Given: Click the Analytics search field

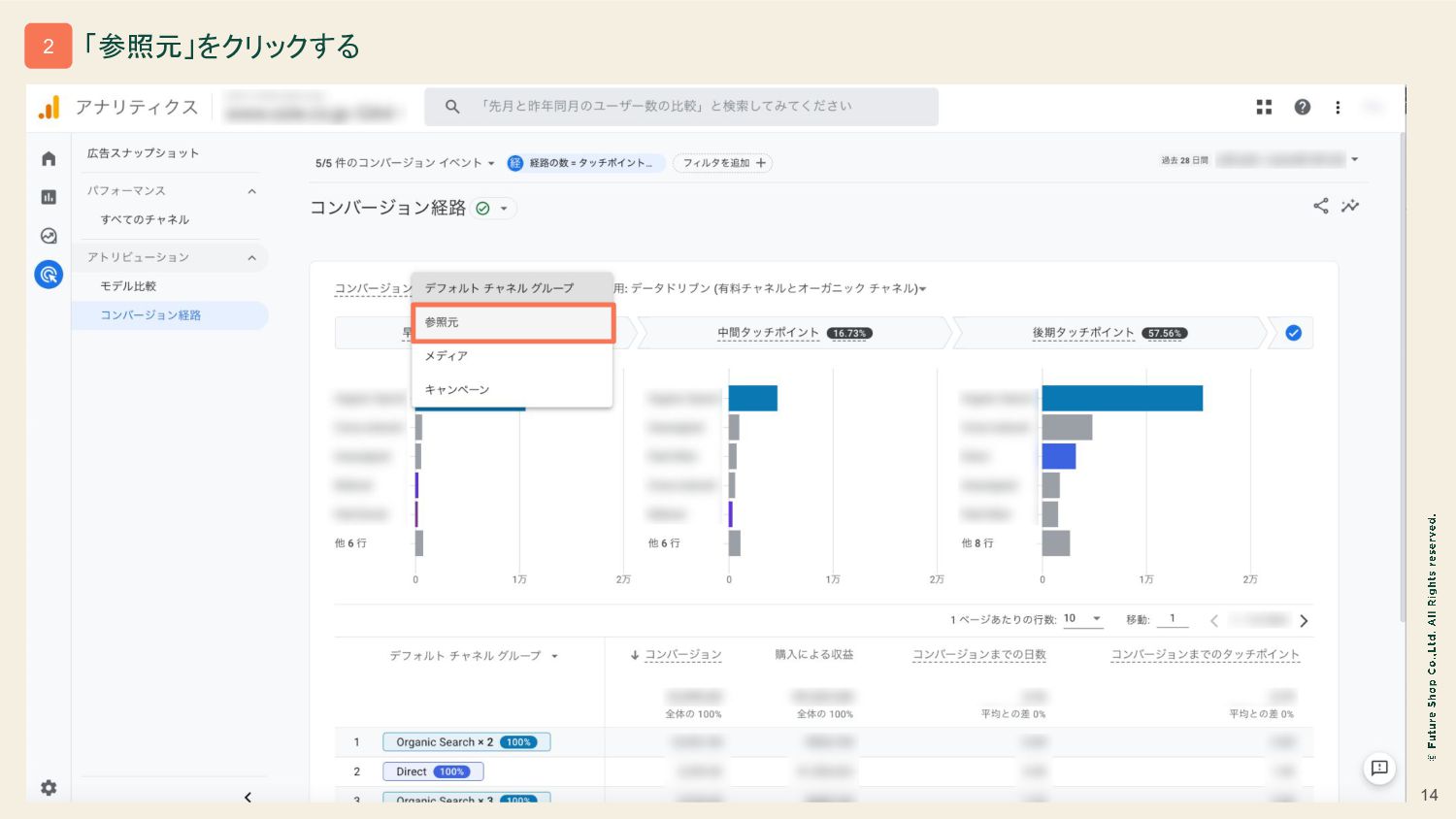Looking at the screenshot, I should pyautogui.click(x=681, y=107).
